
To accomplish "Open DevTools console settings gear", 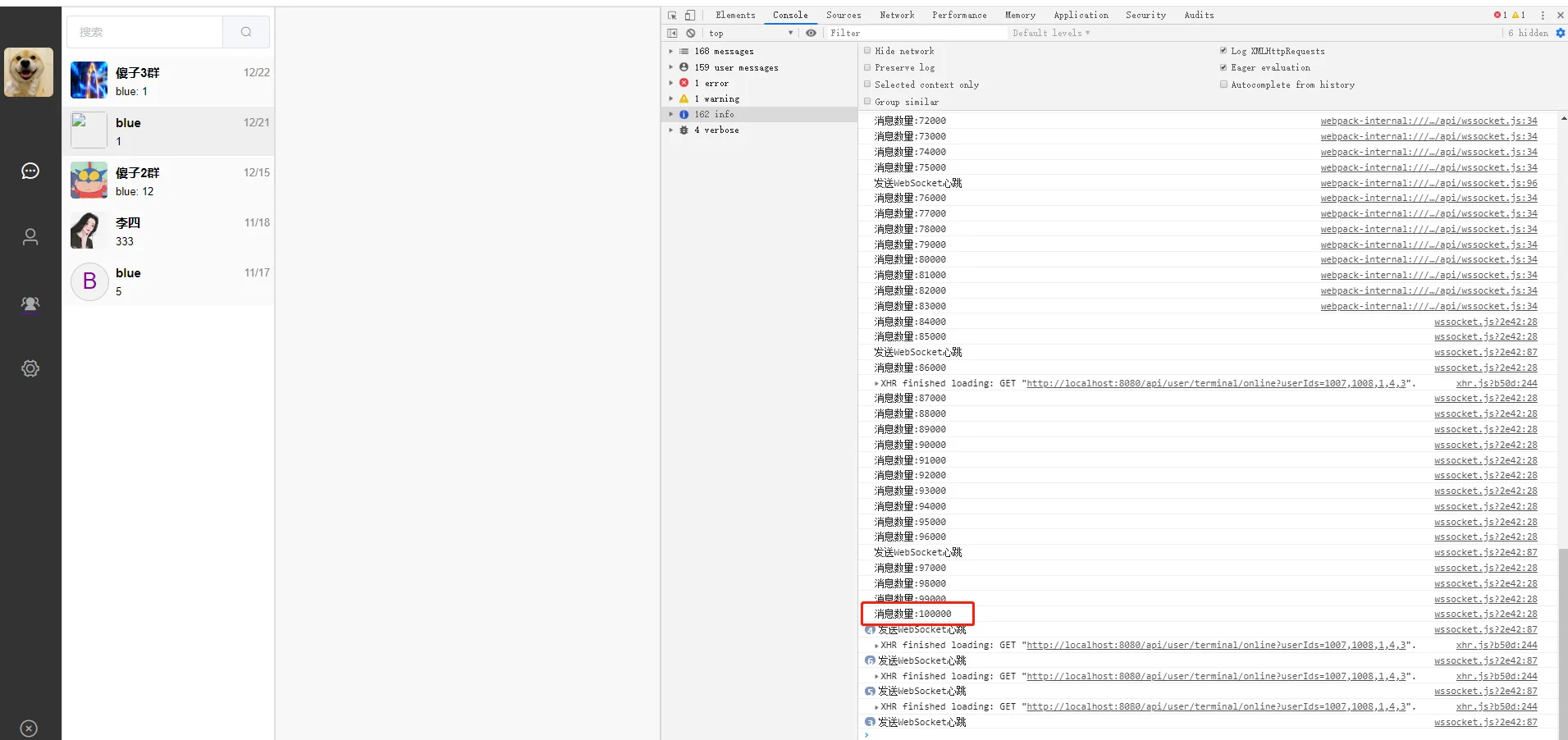I will (1560, 33).
